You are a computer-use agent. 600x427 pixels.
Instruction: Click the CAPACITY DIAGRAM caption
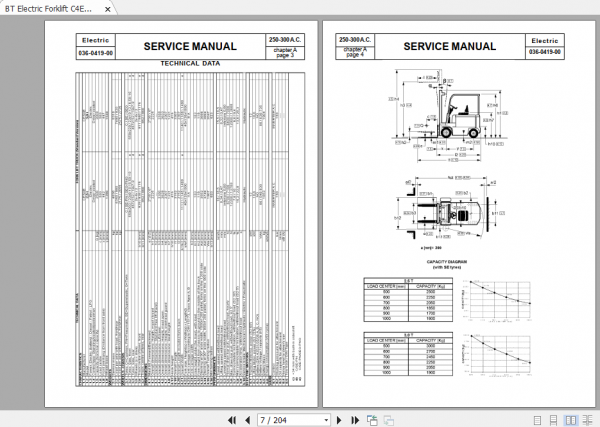pyautogui.click(x=447, y=264)
